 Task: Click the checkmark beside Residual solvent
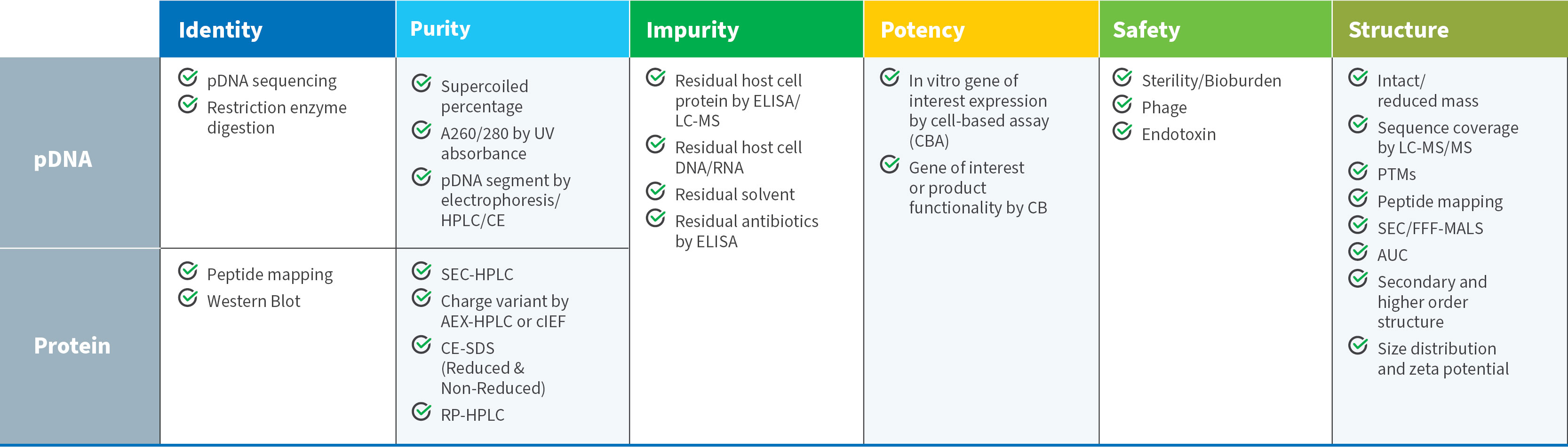[655, 191]
